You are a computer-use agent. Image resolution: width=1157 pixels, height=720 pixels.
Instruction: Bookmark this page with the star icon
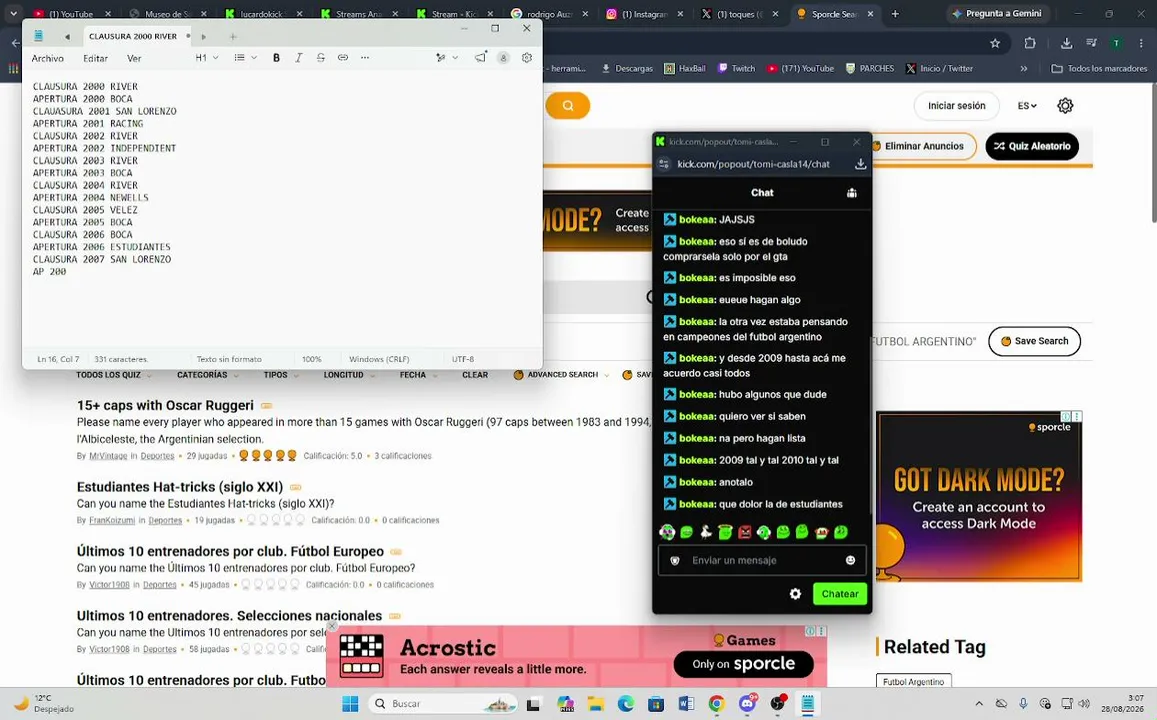(995, 44)
